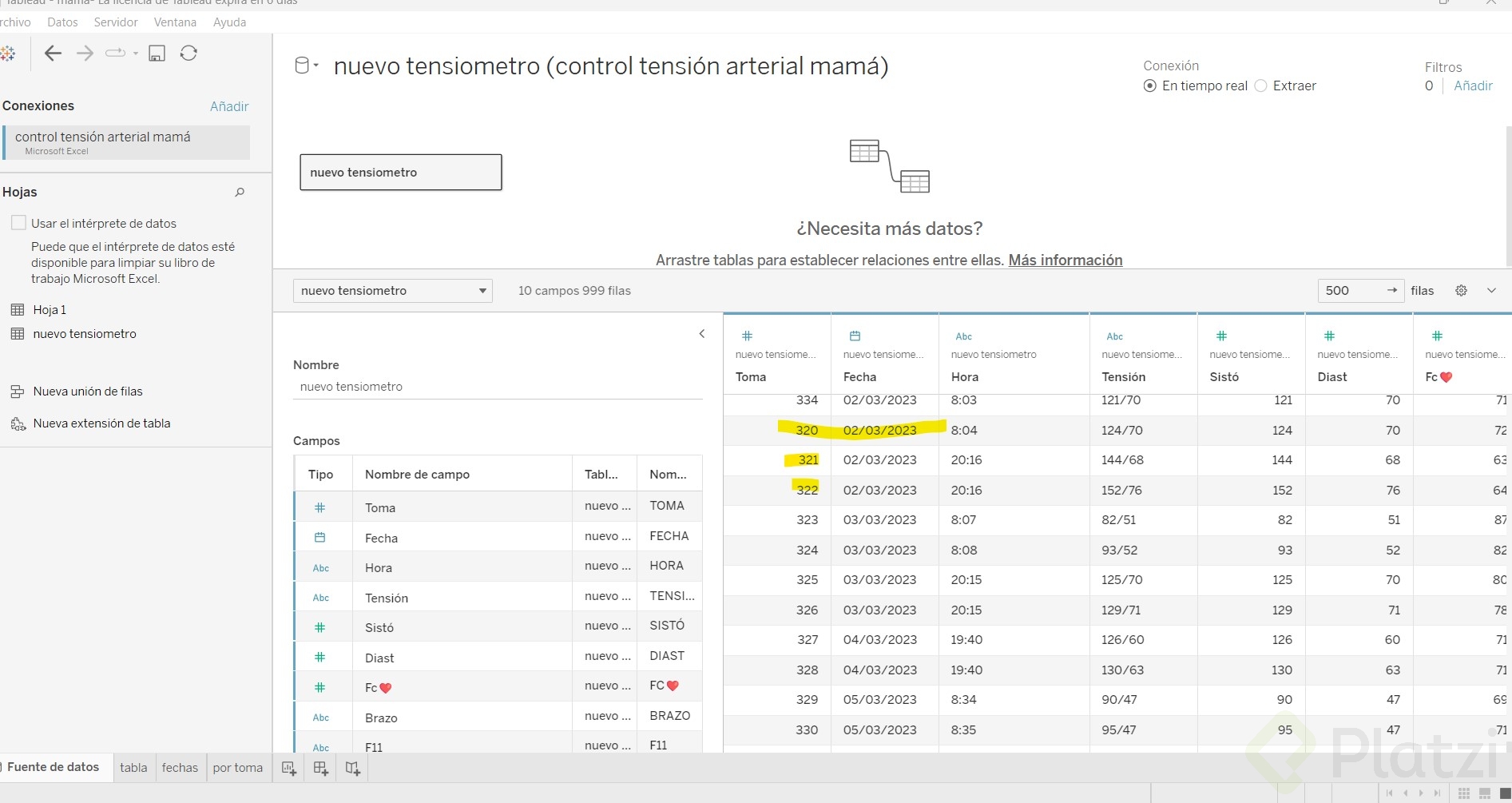
Task: Select the En tiempo real connection option
Action: (x=1149, y=85)
